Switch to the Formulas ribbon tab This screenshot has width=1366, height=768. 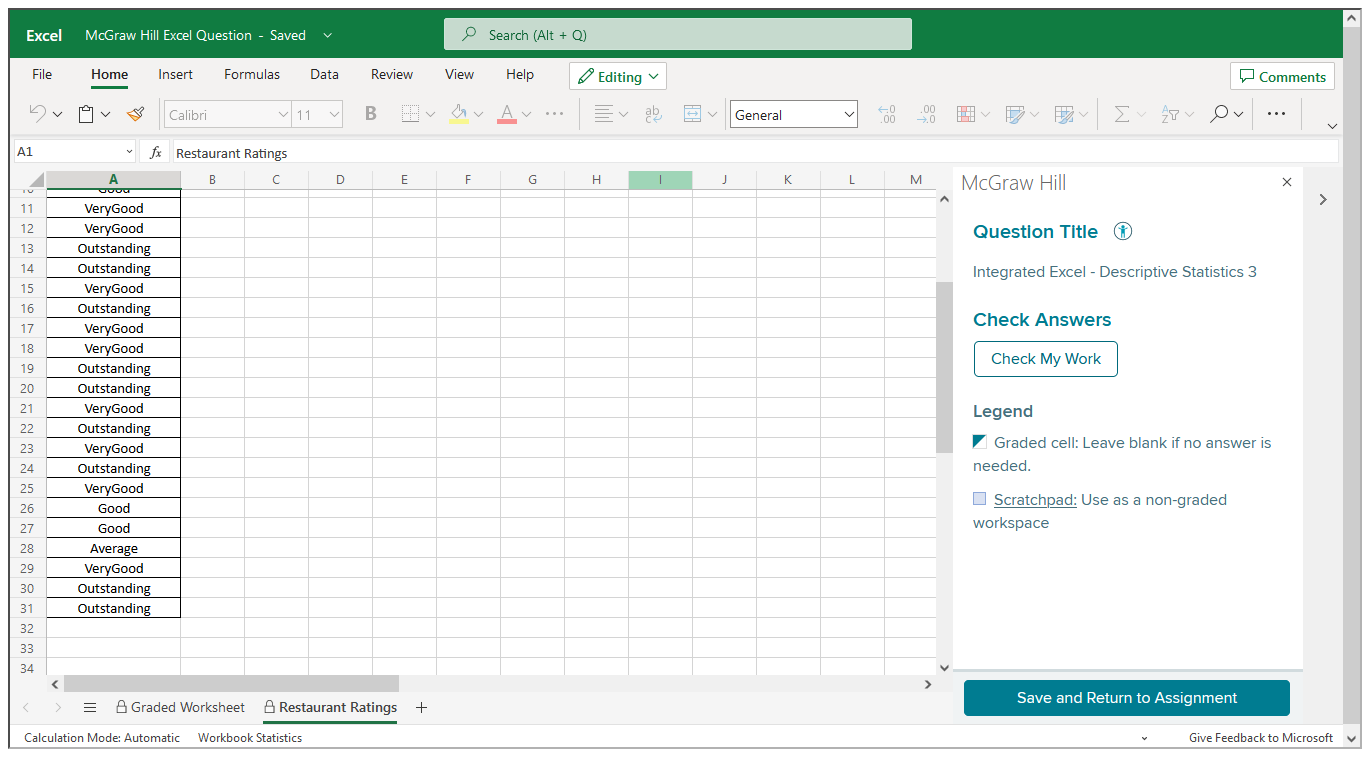point(251,74)
